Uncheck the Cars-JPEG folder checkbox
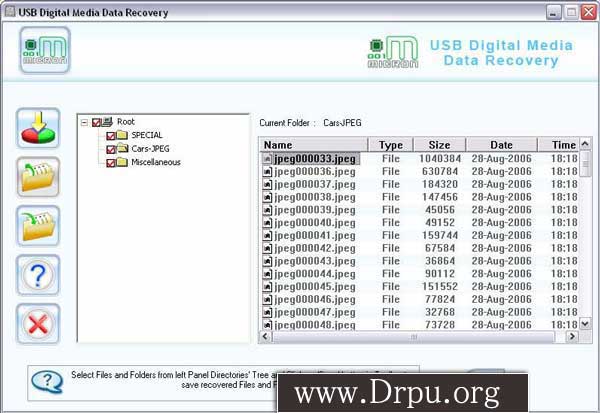The image size is (600, 413). [x=111, y=149]
